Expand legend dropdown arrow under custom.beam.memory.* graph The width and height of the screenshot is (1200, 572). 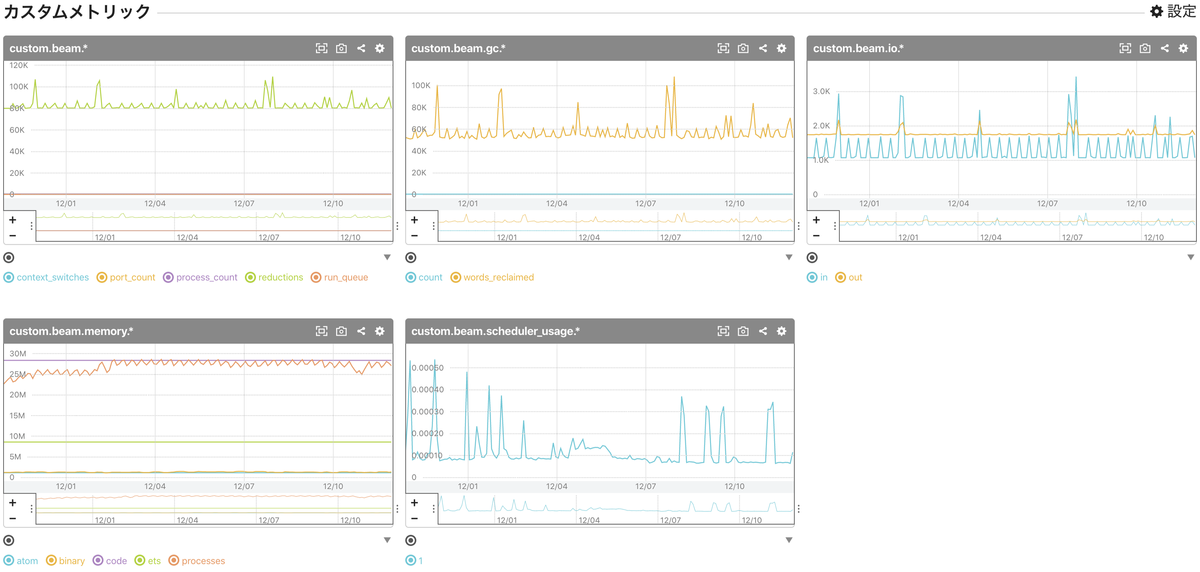387,540
